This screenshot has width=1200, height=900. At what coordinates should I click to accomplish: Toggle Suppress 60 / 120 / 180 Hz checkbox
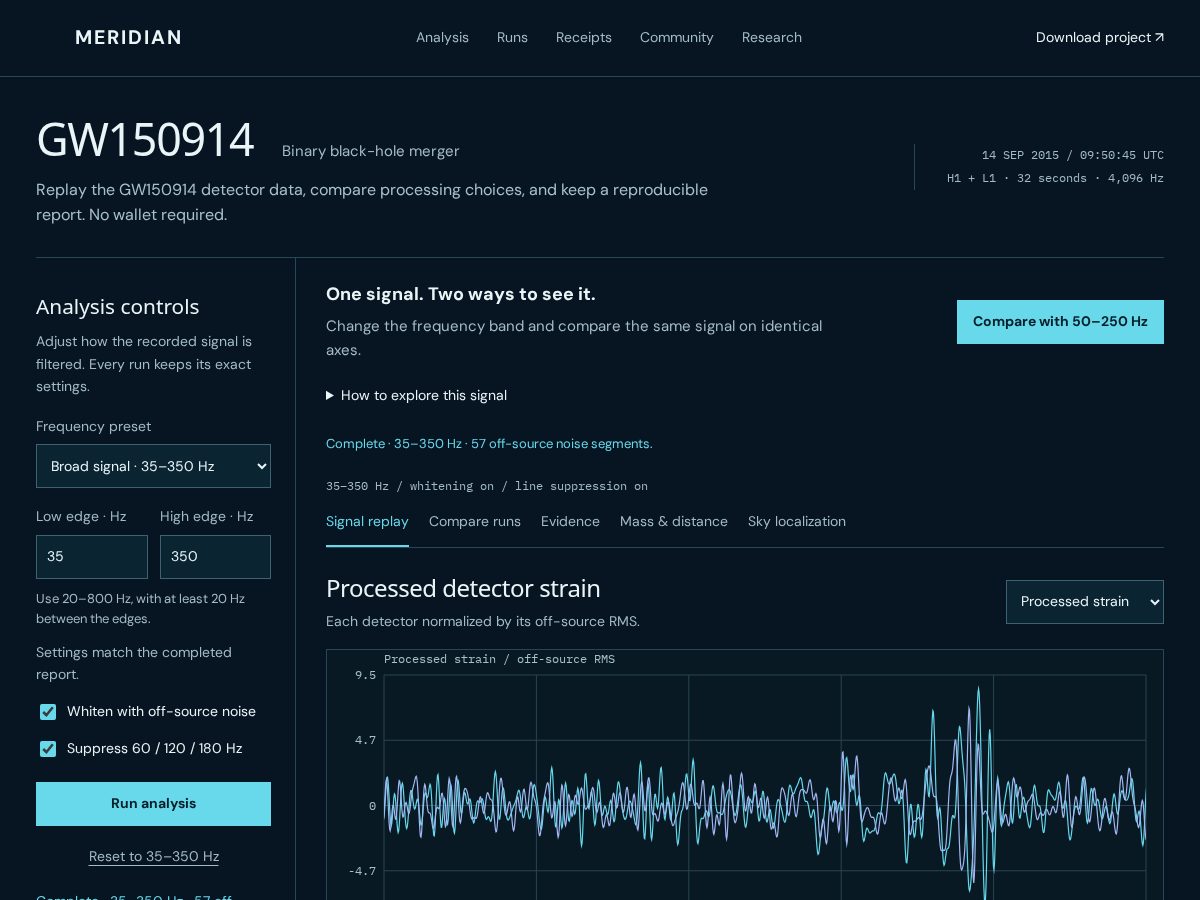coord(48,749)
